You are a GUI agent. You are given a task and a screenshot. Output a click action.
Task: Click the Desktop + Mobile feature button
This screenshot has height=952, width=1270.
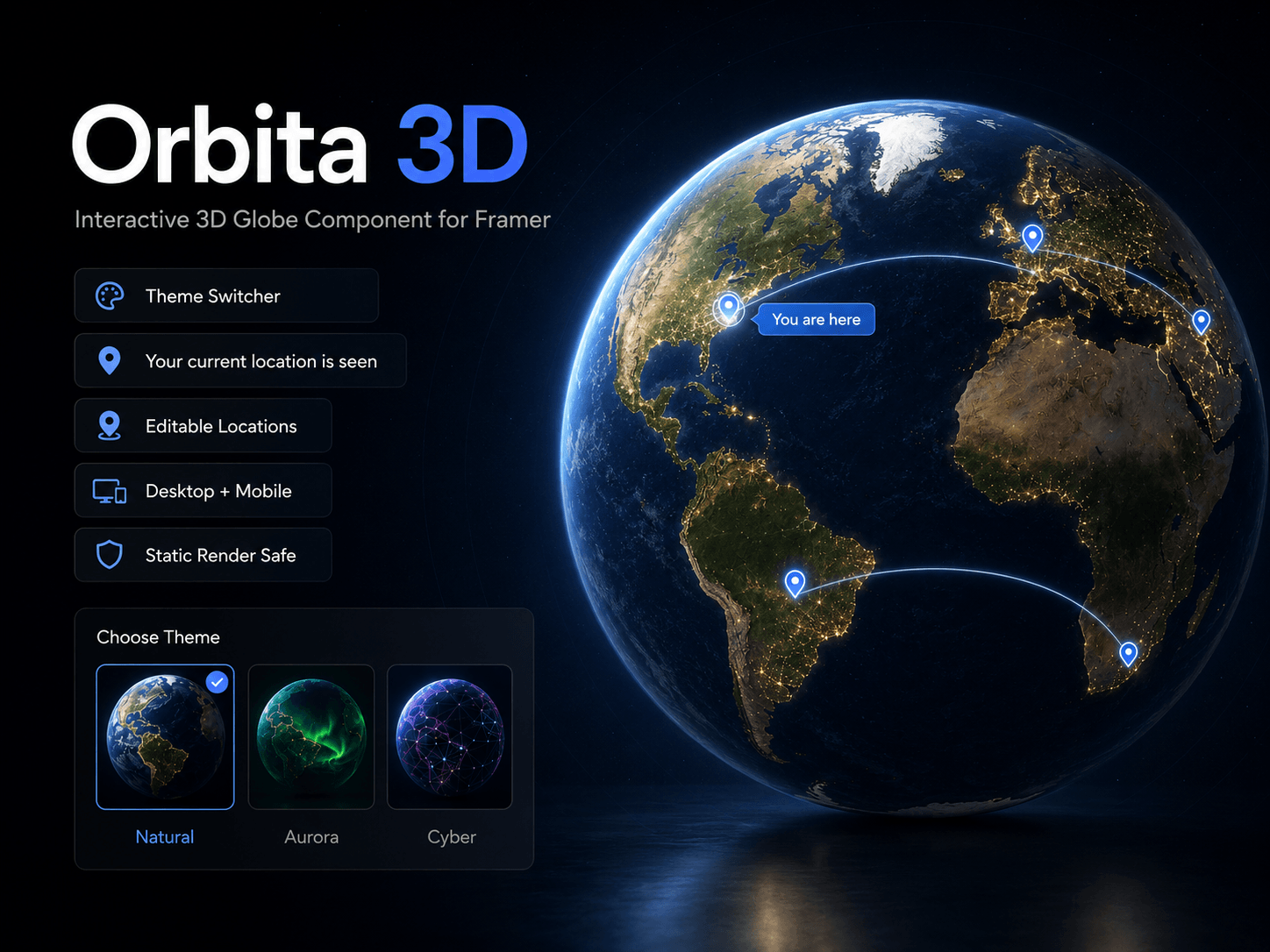coord(203,490)
